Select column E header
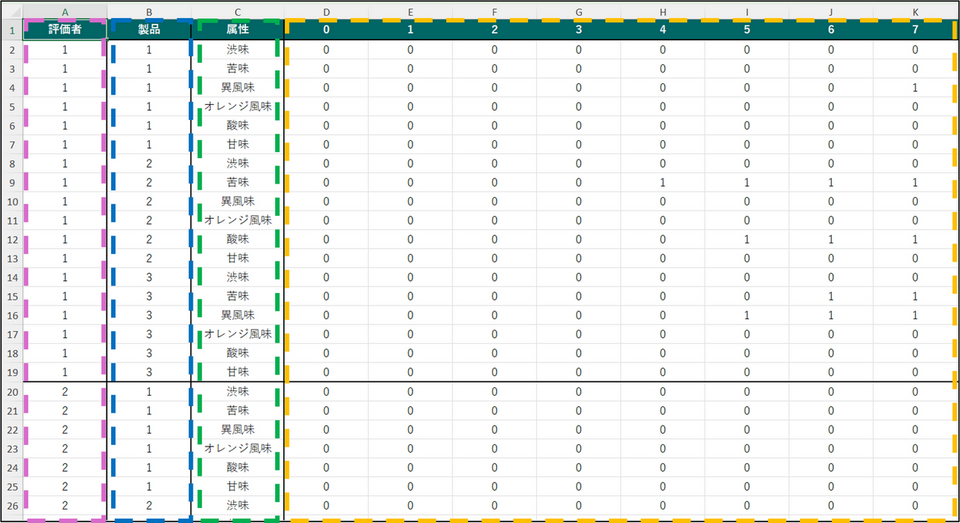This screenshot has width=960, height=523. pyautogui.click(x=410, y=12)
